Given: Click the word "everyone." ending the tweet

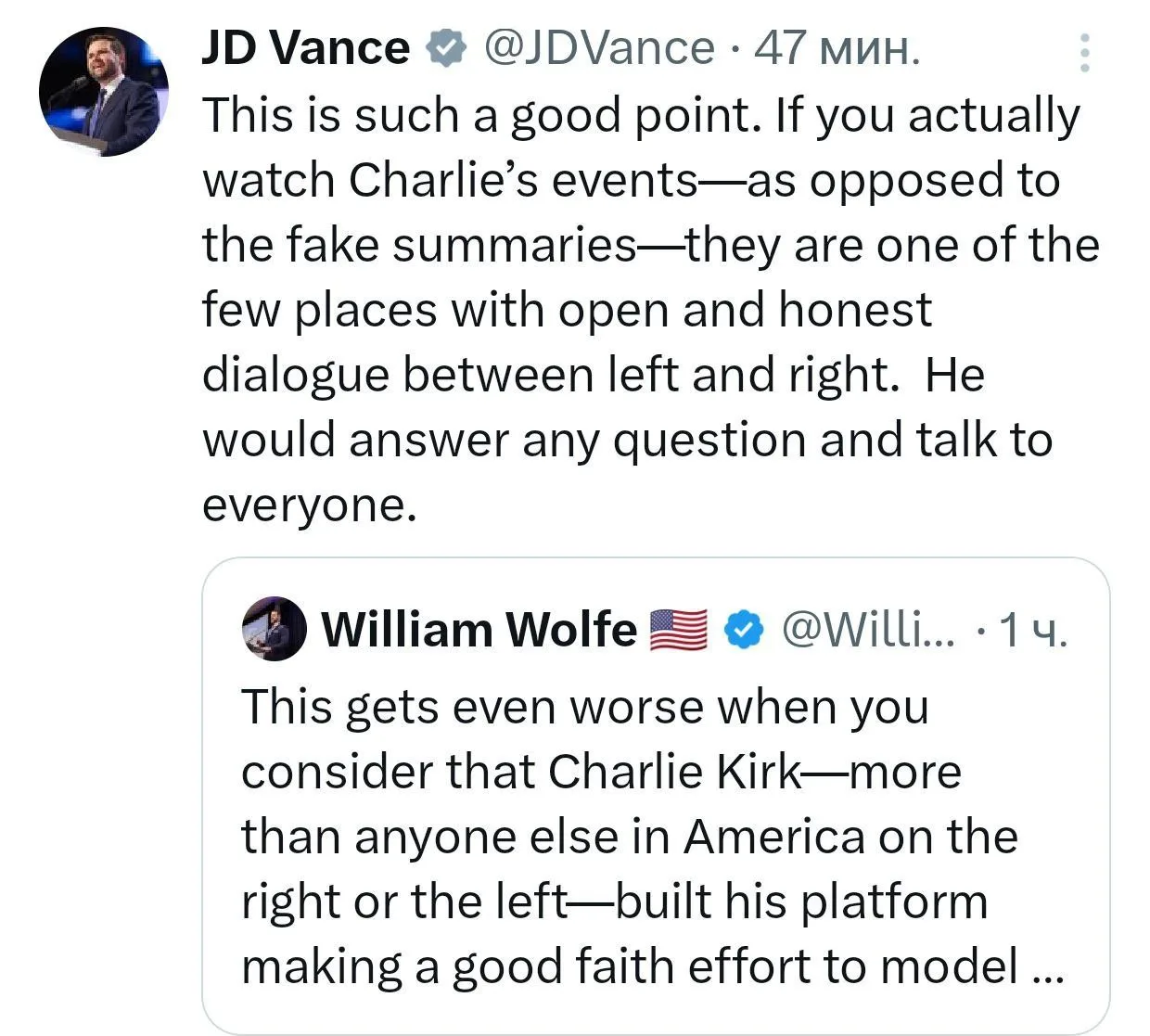Looking at the screenshot, I should click(x=310, y=505).
